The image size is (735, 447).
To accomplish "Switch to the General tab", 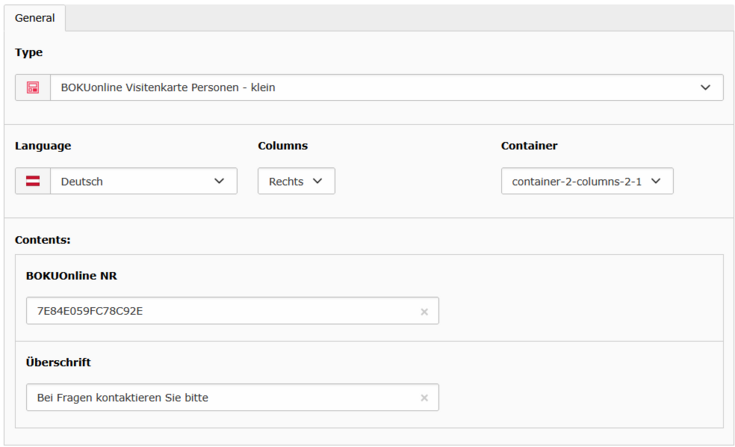I will coord(35,18).
